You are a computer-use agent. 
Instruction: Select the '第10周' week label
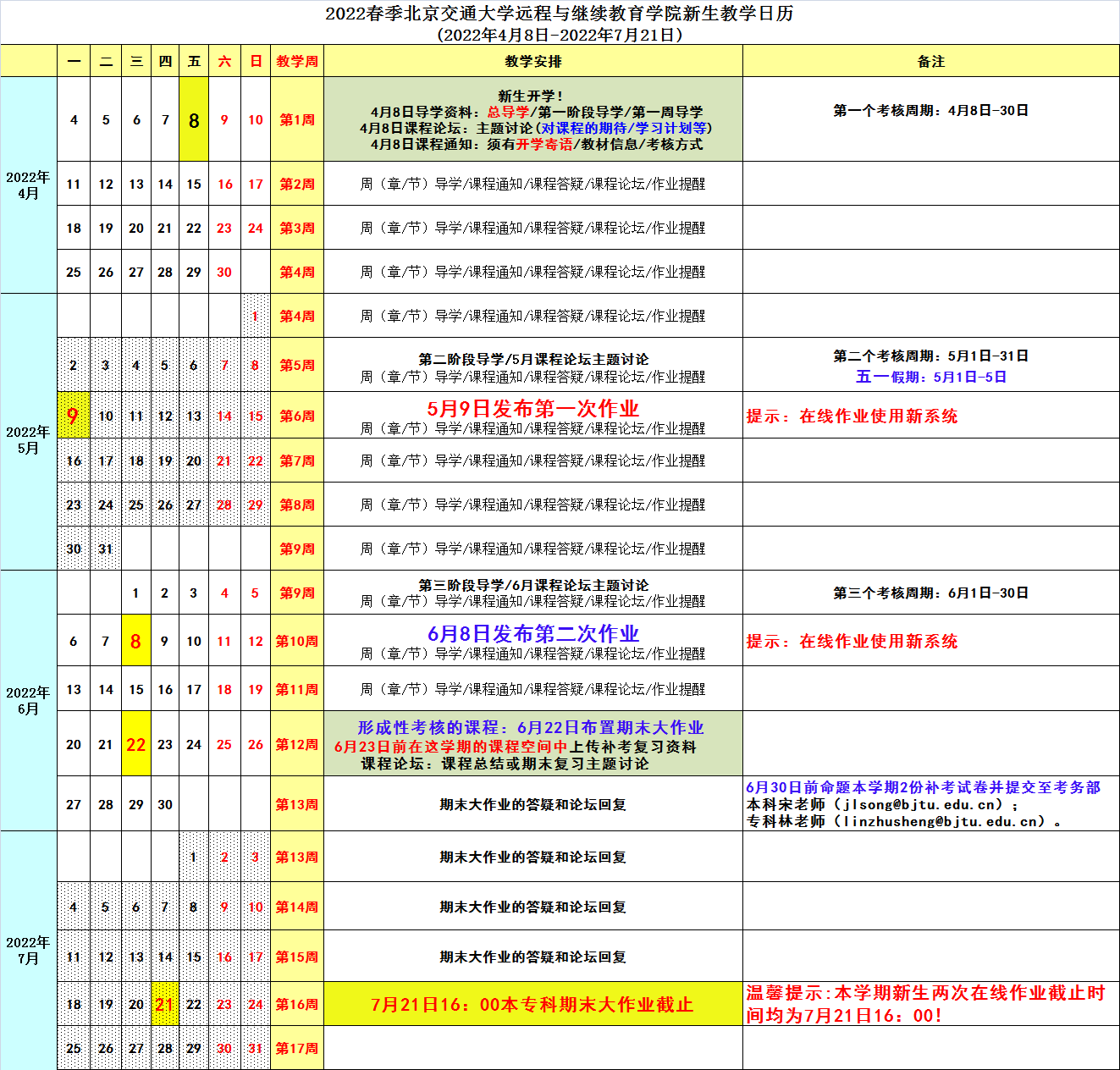297,641
